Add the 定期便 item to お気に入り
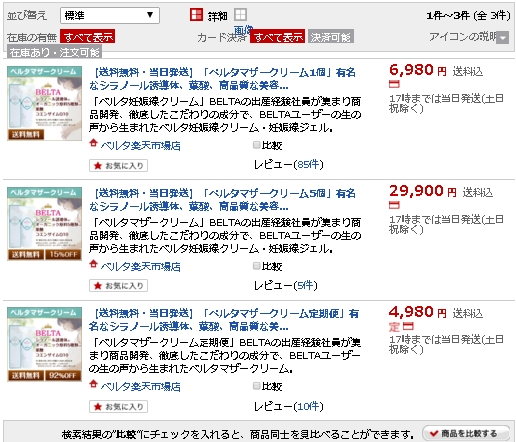The width and height of the screenshot is (516, 442). (x=118, y=407)
